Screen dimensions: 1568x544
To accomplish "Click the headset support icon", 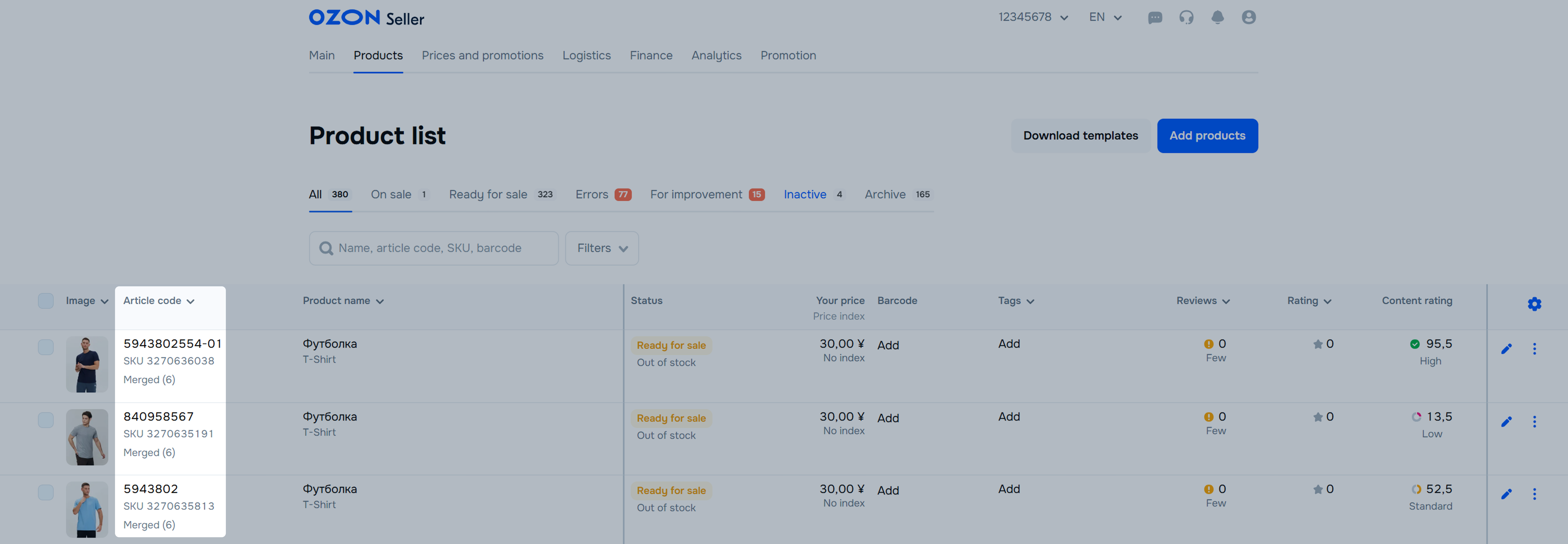I will [1186, 18].
